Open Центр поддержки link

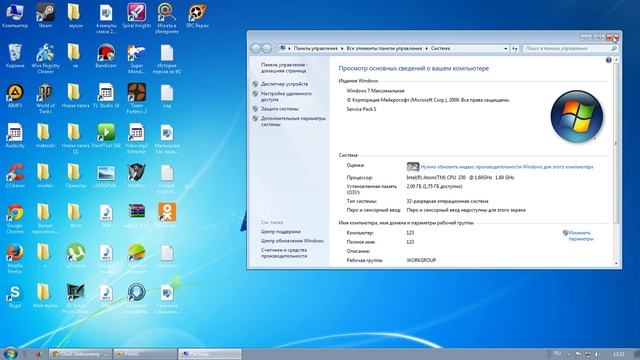click(281, 231)
